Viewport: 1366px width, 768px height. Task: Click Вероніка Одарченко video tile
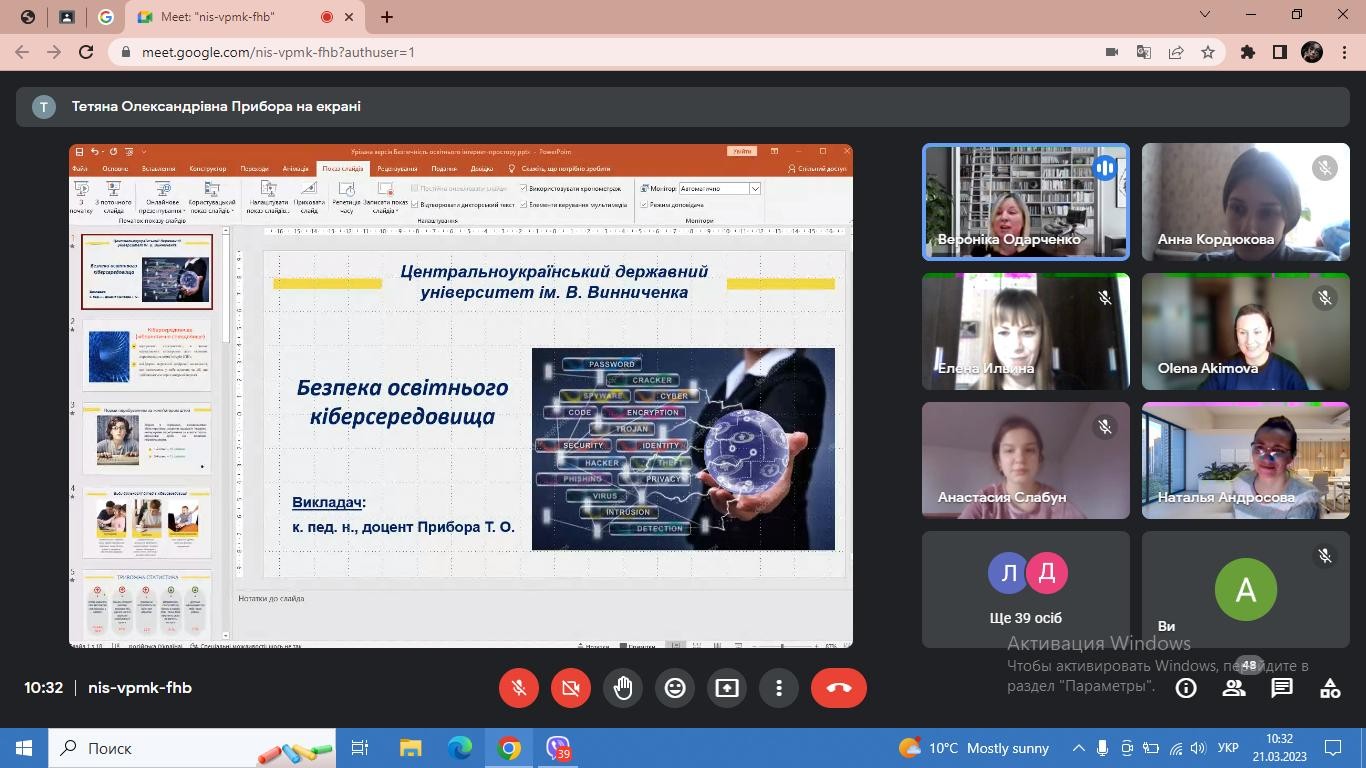pos(1025,202)
